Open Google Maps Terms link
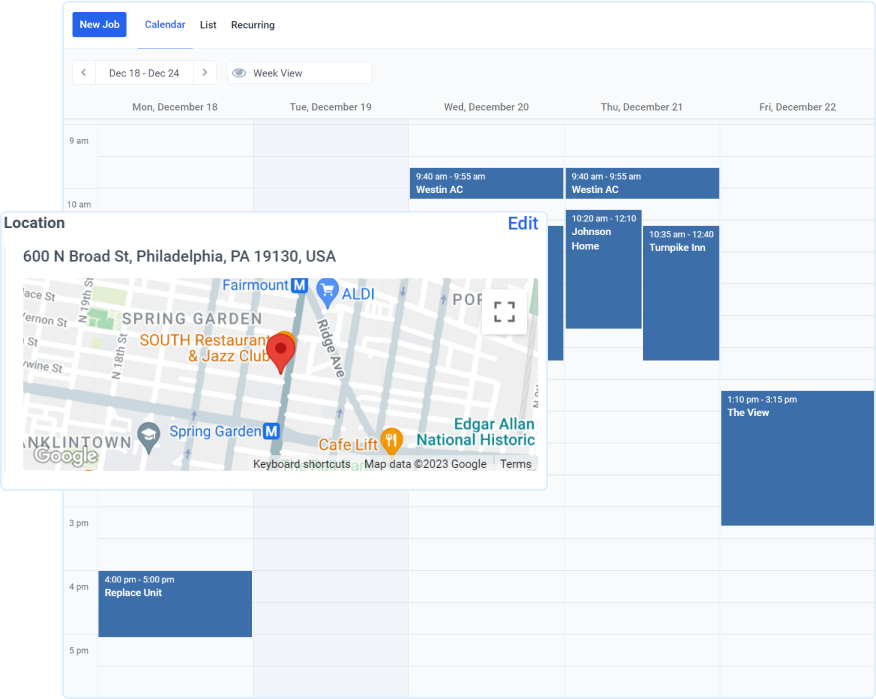876x699 pixels. click(x=516, y=464)
